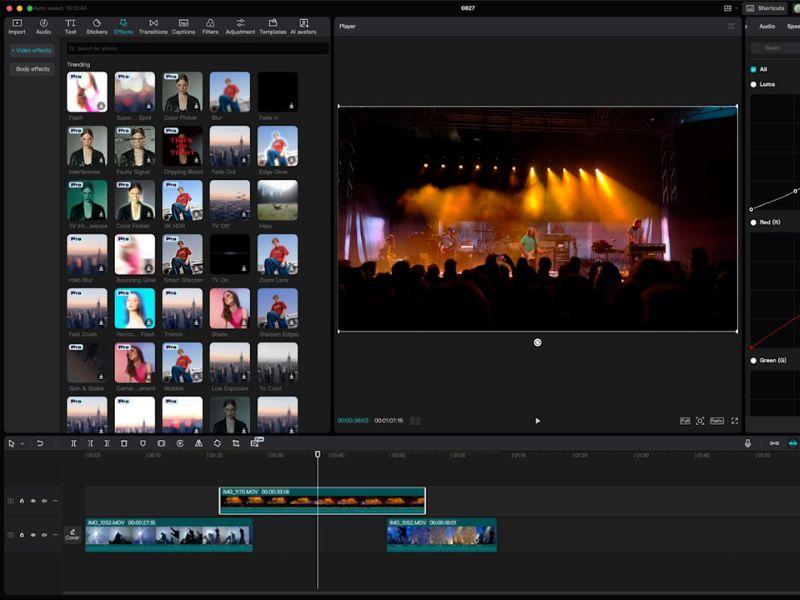Click the Crop tool in timeline toolbar
The height and width of the screenshot is (600, 800).
tap(236, 443)
